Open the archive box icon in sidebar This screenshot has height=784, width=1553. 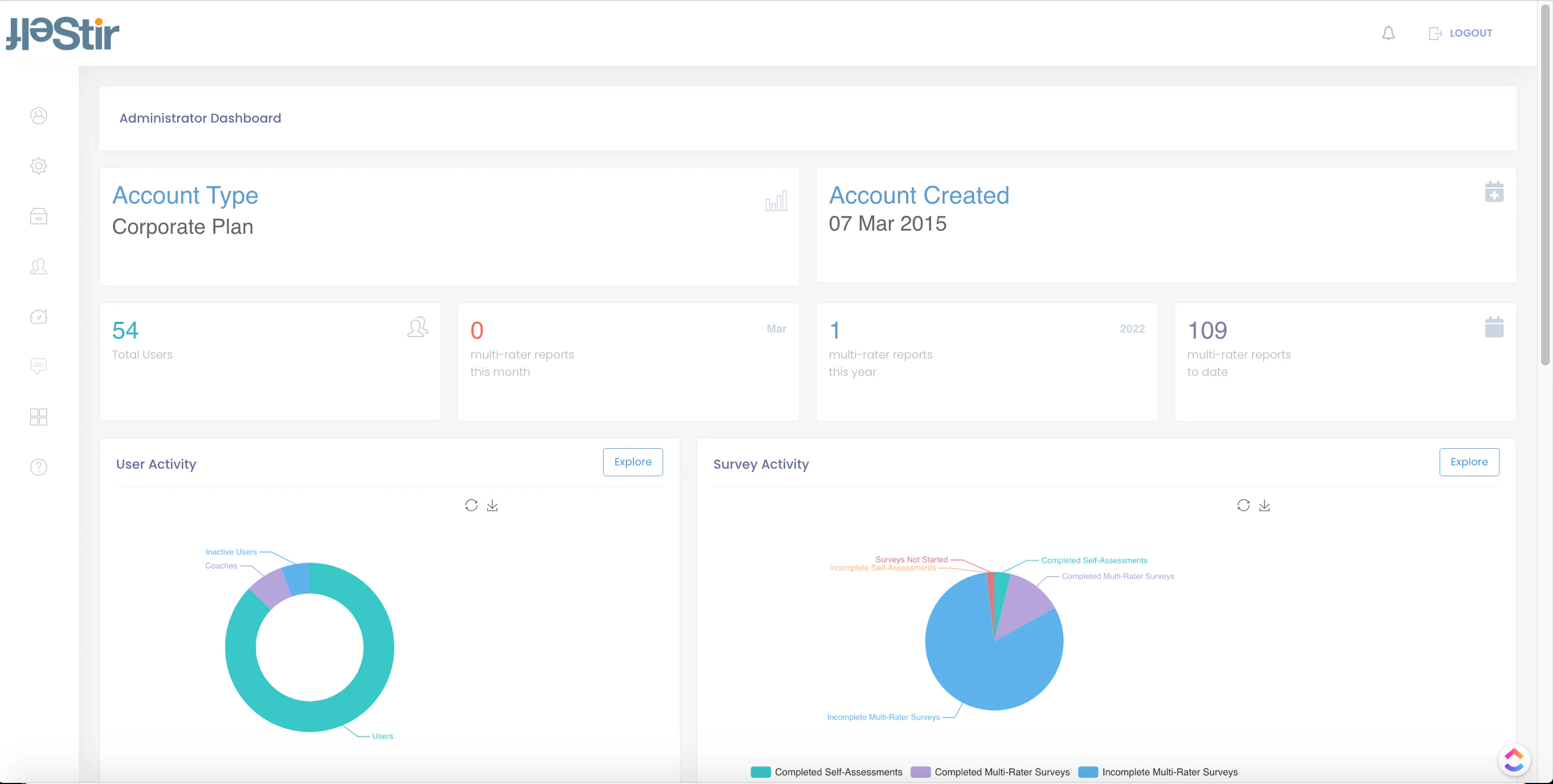click(x=38, y=217)
